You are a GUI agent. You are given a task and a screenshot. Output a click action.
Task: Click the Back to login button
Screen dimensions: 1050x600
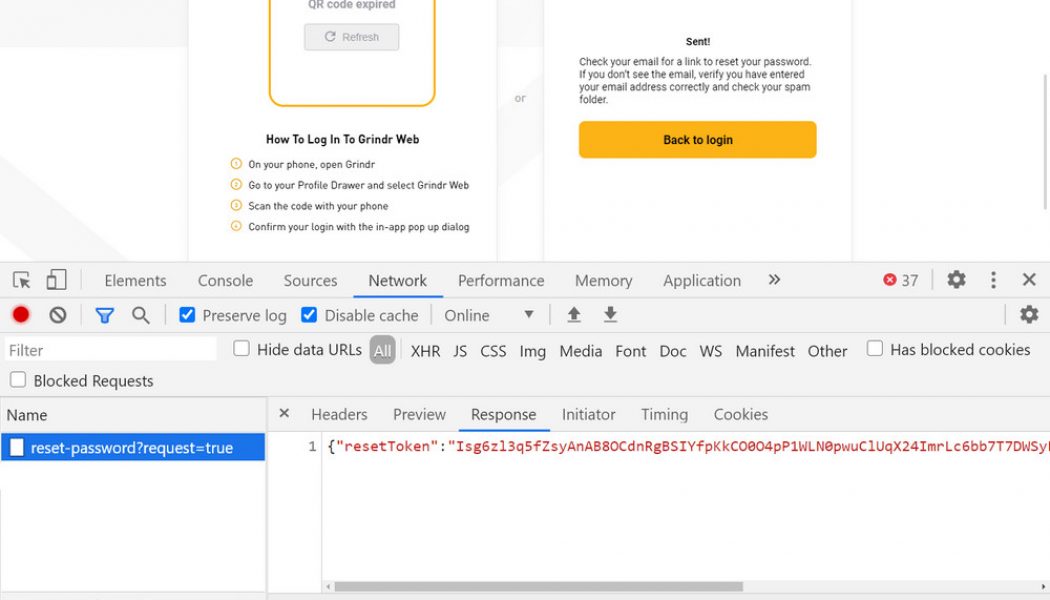coord(697,140)
